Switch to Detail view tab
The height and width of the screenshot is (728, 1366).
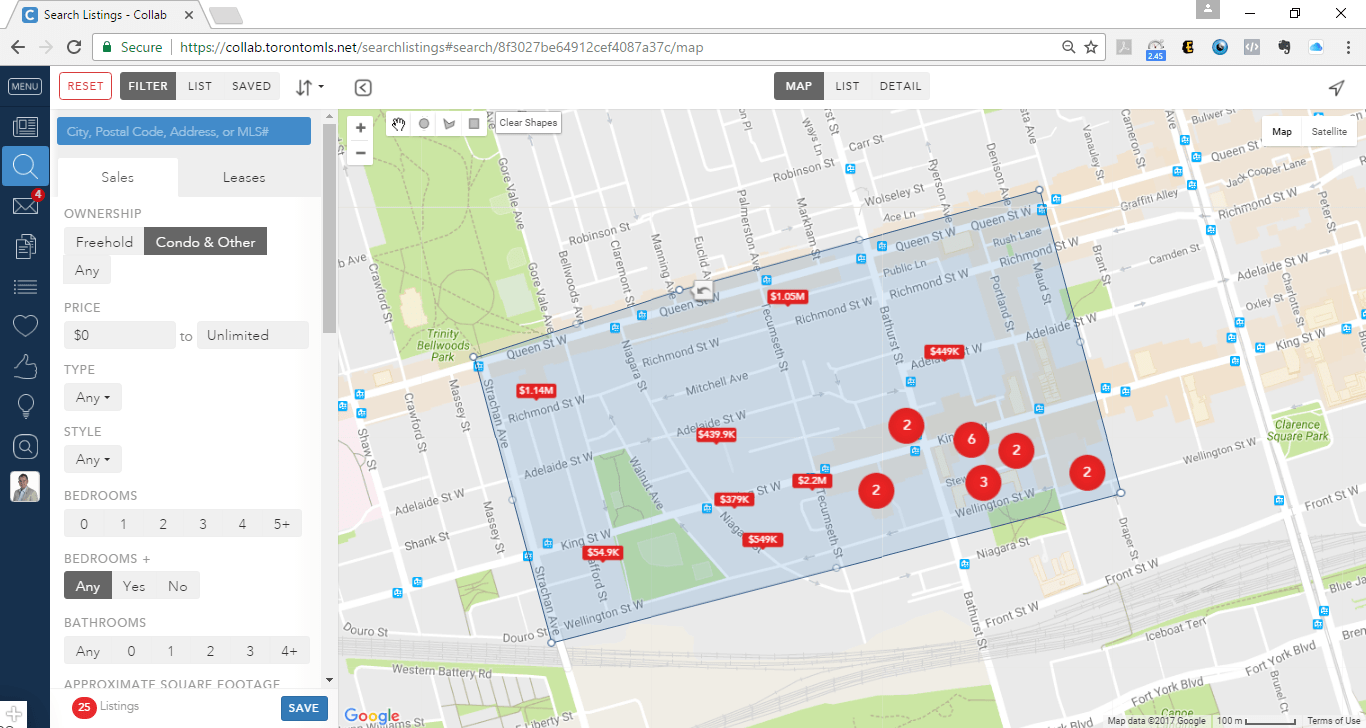pos(900,86)
